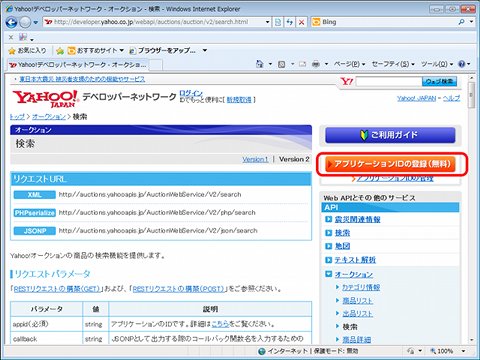Switch to the Version 1 link

coord(255,159)
